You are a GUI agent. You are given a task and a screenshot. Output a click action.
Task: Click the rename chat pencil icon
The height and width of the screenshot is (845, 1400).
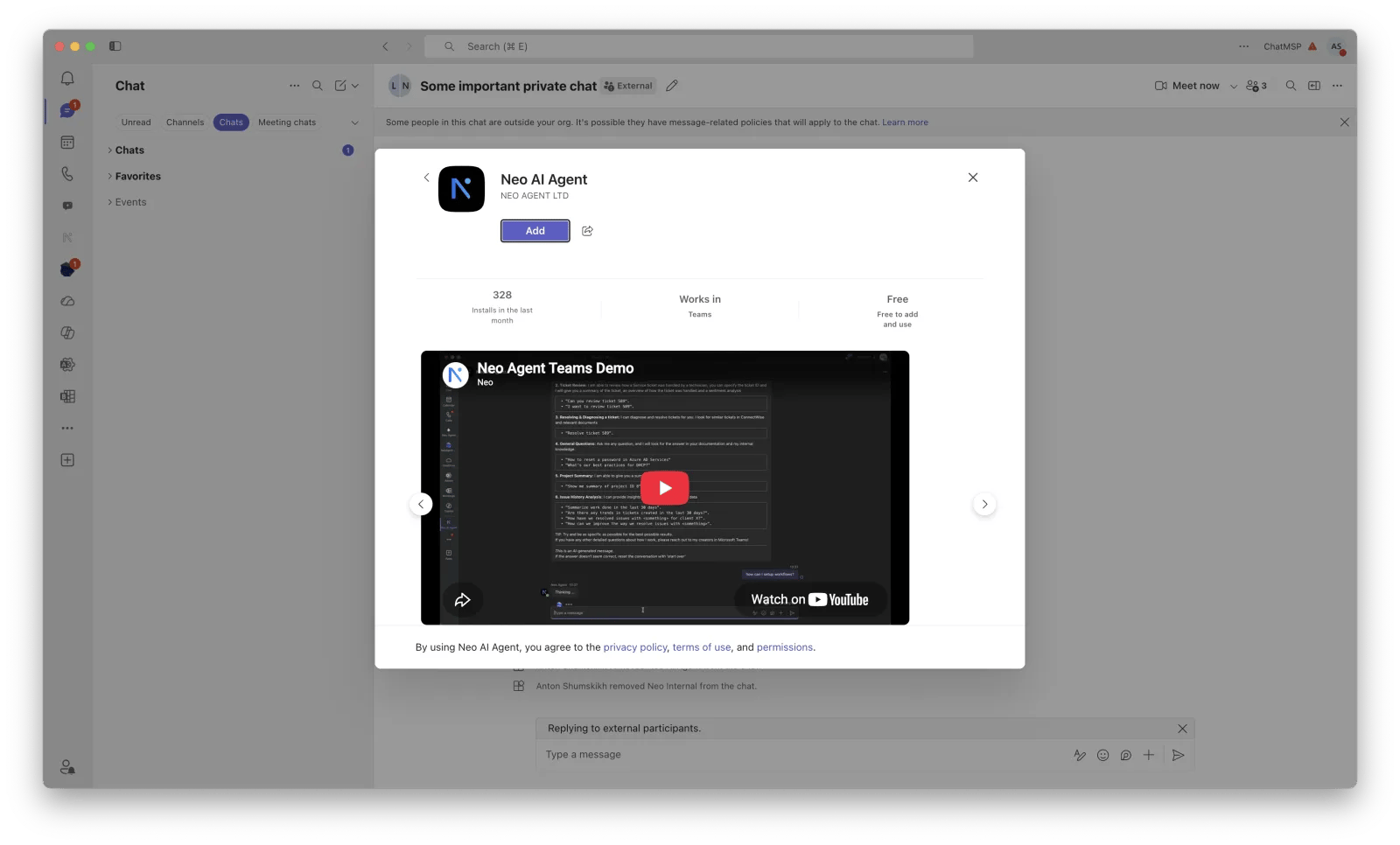click(x=672, y=86)
